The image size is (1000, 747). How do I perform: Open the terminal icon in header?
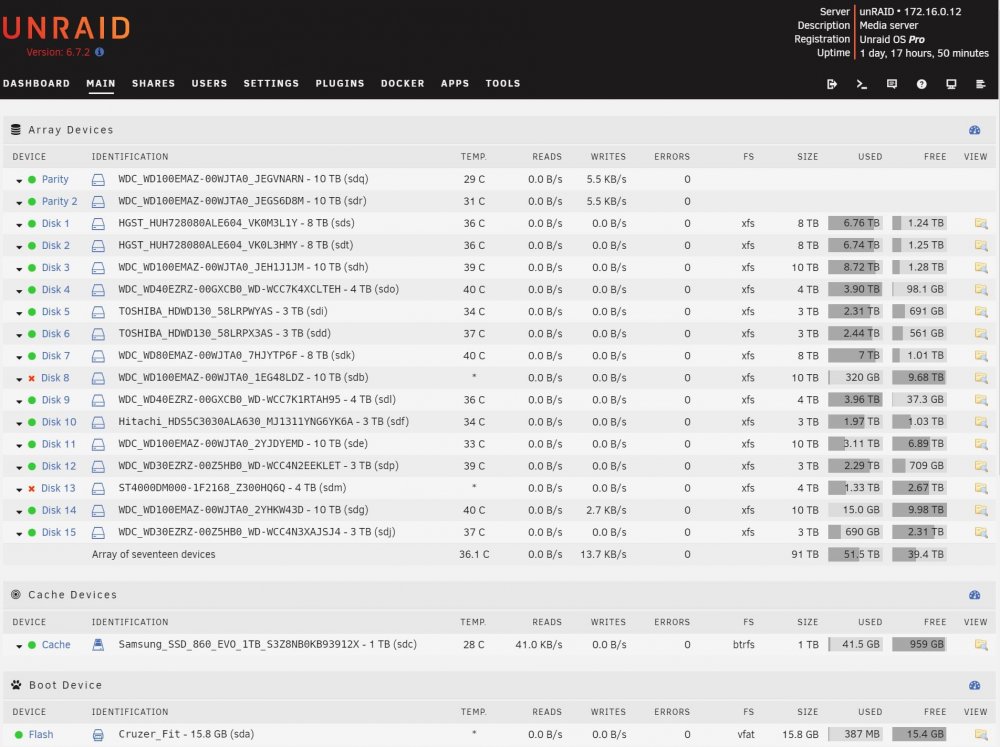click(x=862, y=84)
